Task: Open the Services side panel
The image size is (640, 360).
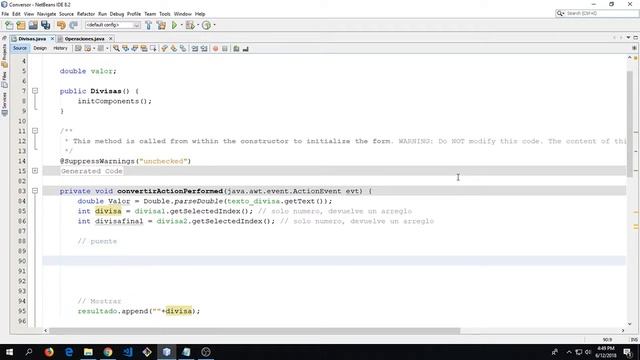Action: pos(4,103)
